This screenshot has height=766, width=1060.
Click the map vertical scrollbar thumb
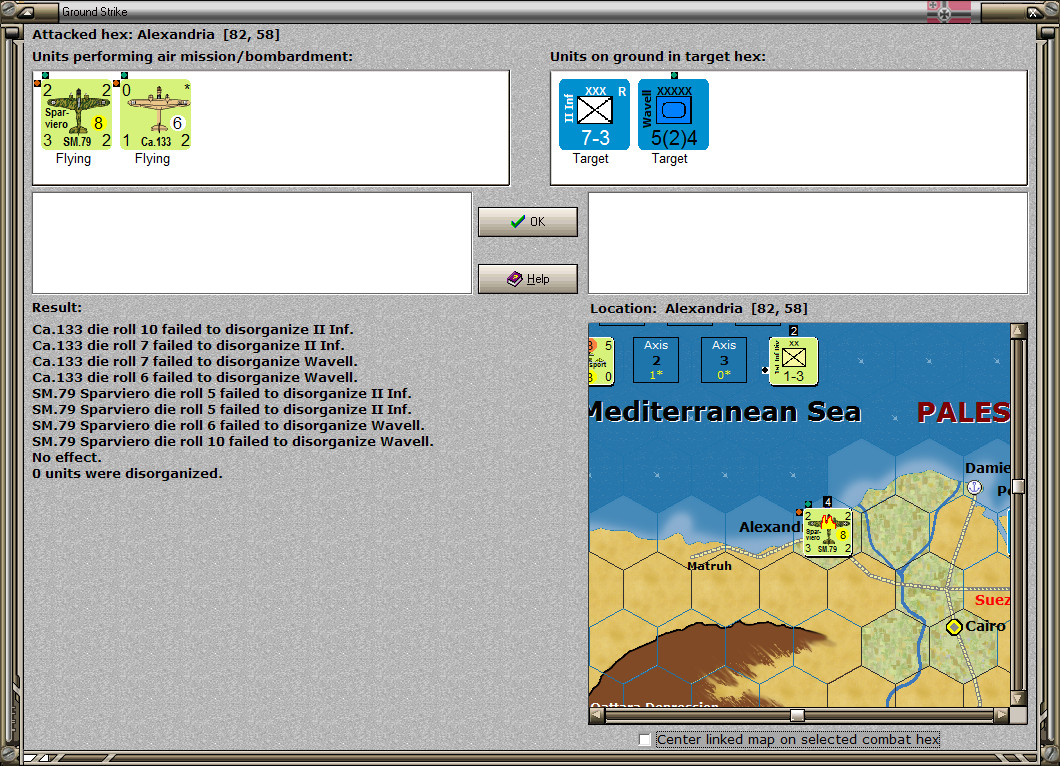point(1018,486)
